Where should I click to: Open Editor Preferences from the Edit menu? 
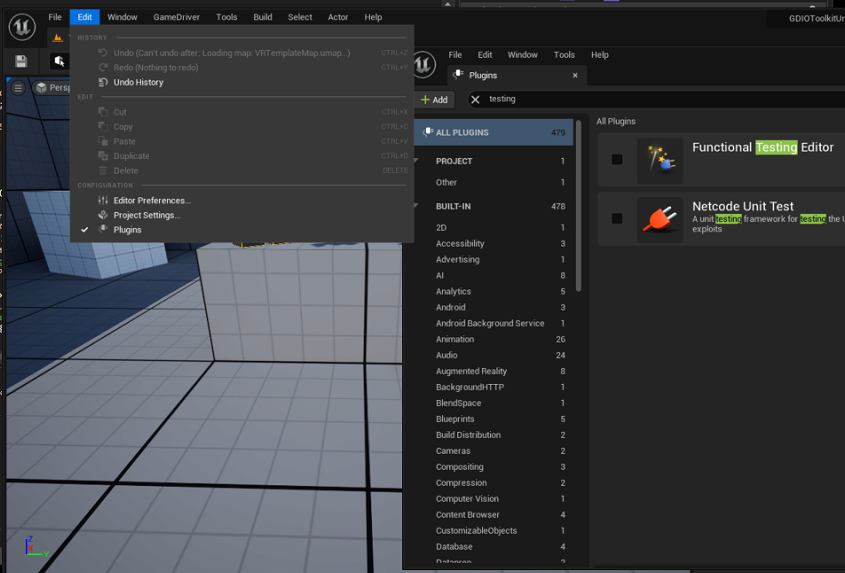(x=151, y=200)
